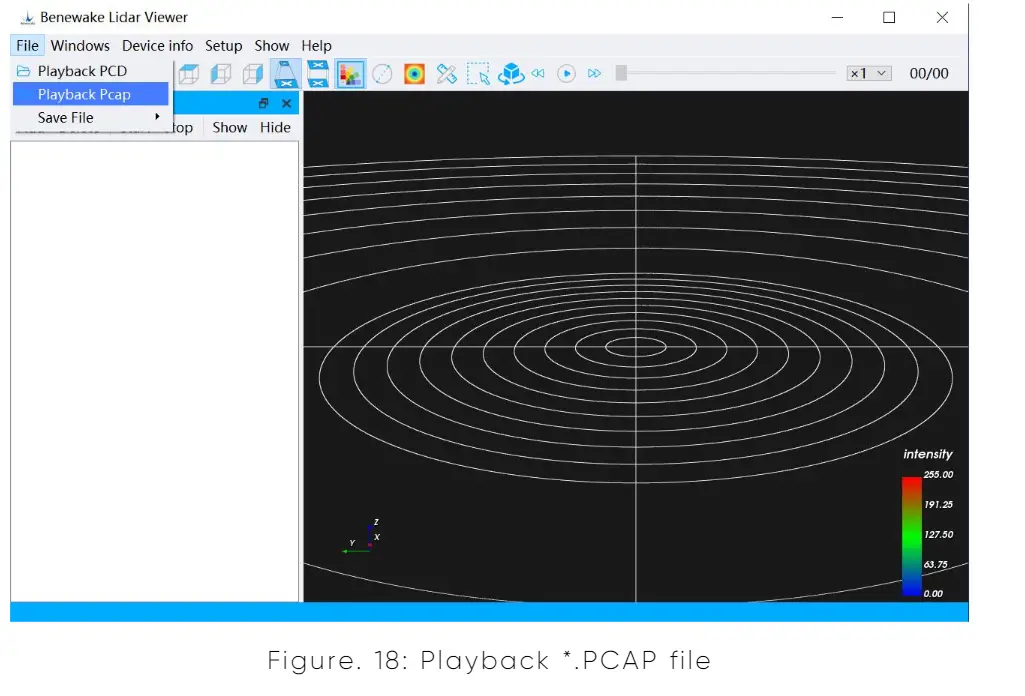This screenshot has height=696, width=1025.
Task: Select the rectangular point selection tool
Action: click(479, 74)
